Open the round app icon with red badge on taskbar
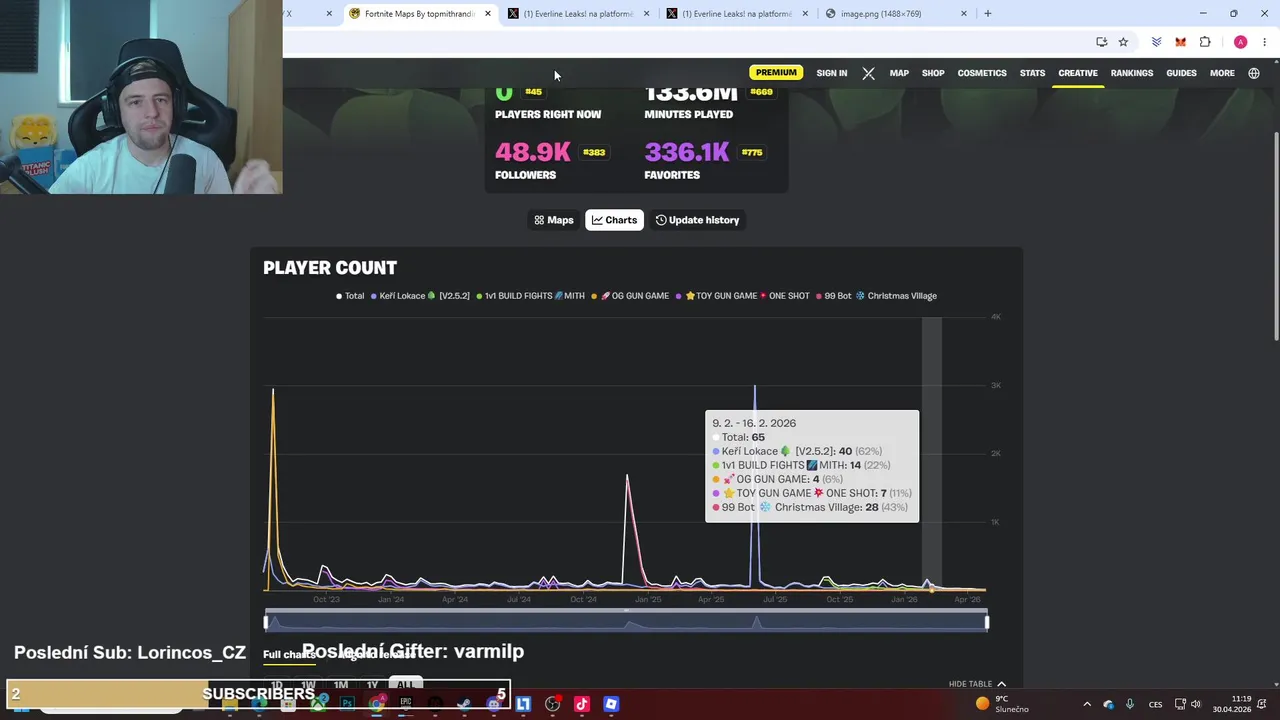 coord(553,704)
